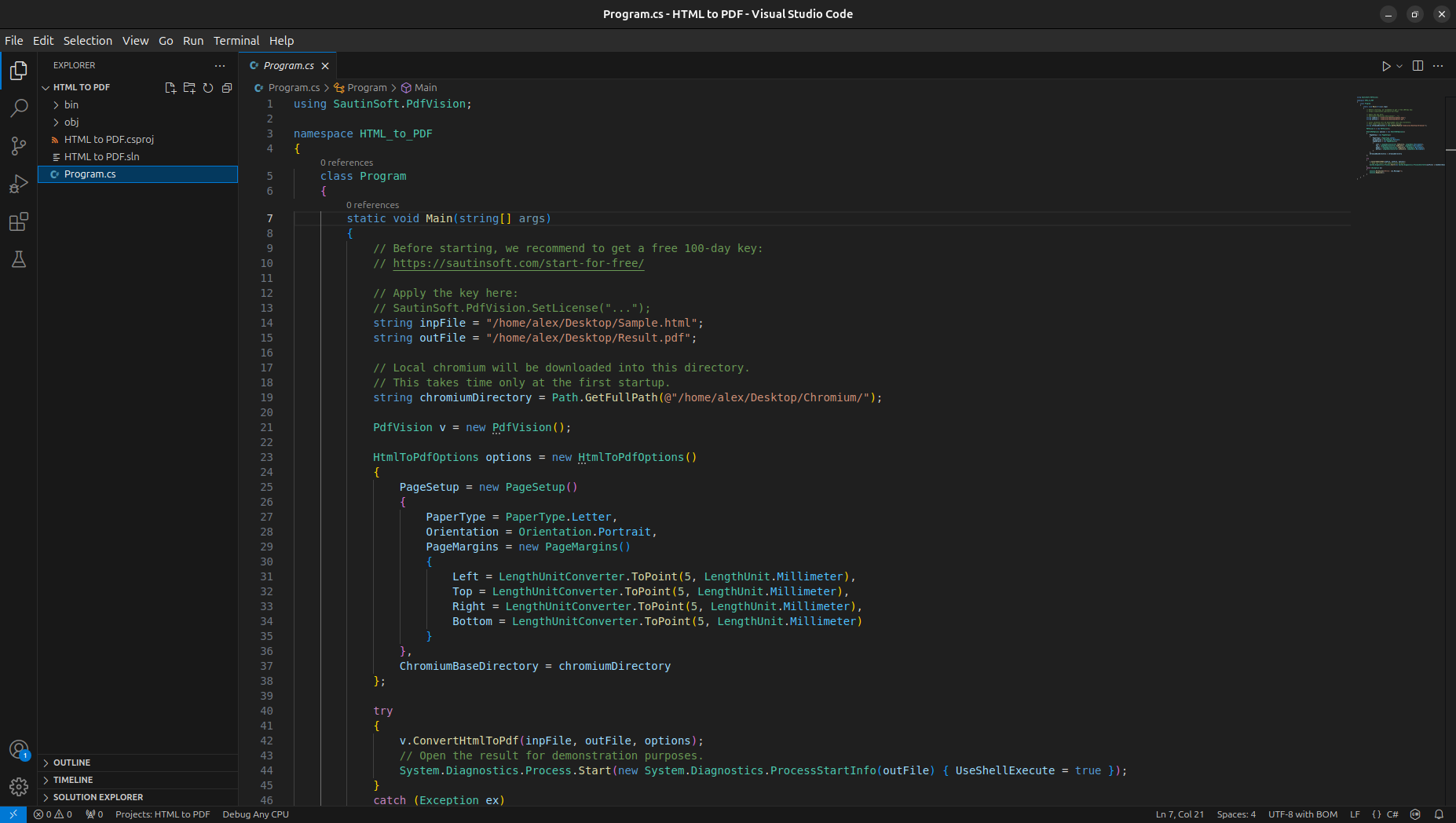Refresh the Explorer file tree
The width and height of the screenshot is (1456, 823).
208,88
